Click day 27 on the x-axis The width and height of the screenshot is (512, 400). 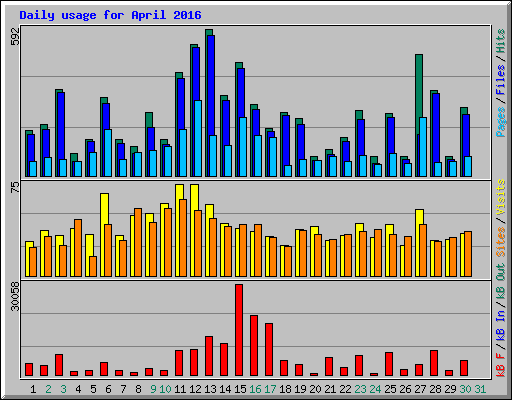(420, 389)
